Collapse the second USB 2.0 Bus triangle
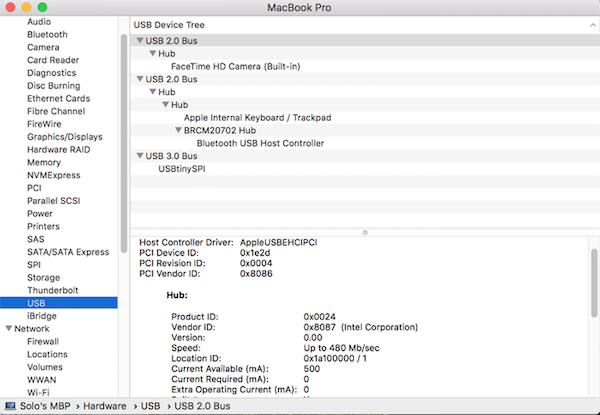The width and height of the screenshot is (600, 415). click(140, 79)
